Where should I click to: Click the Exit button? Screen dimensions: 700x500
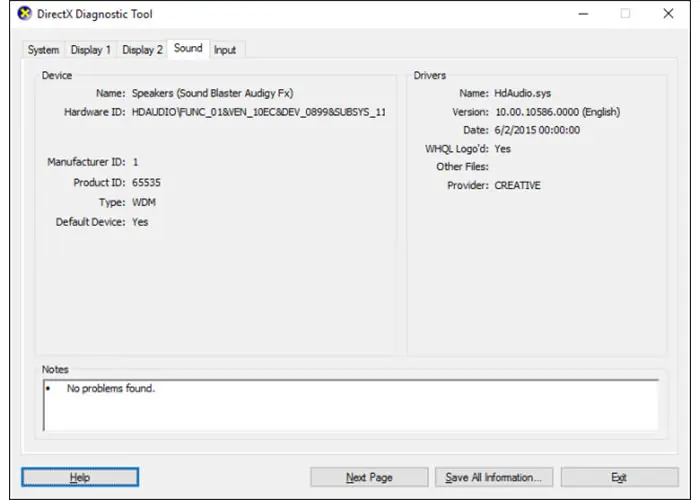click(619, 477)
